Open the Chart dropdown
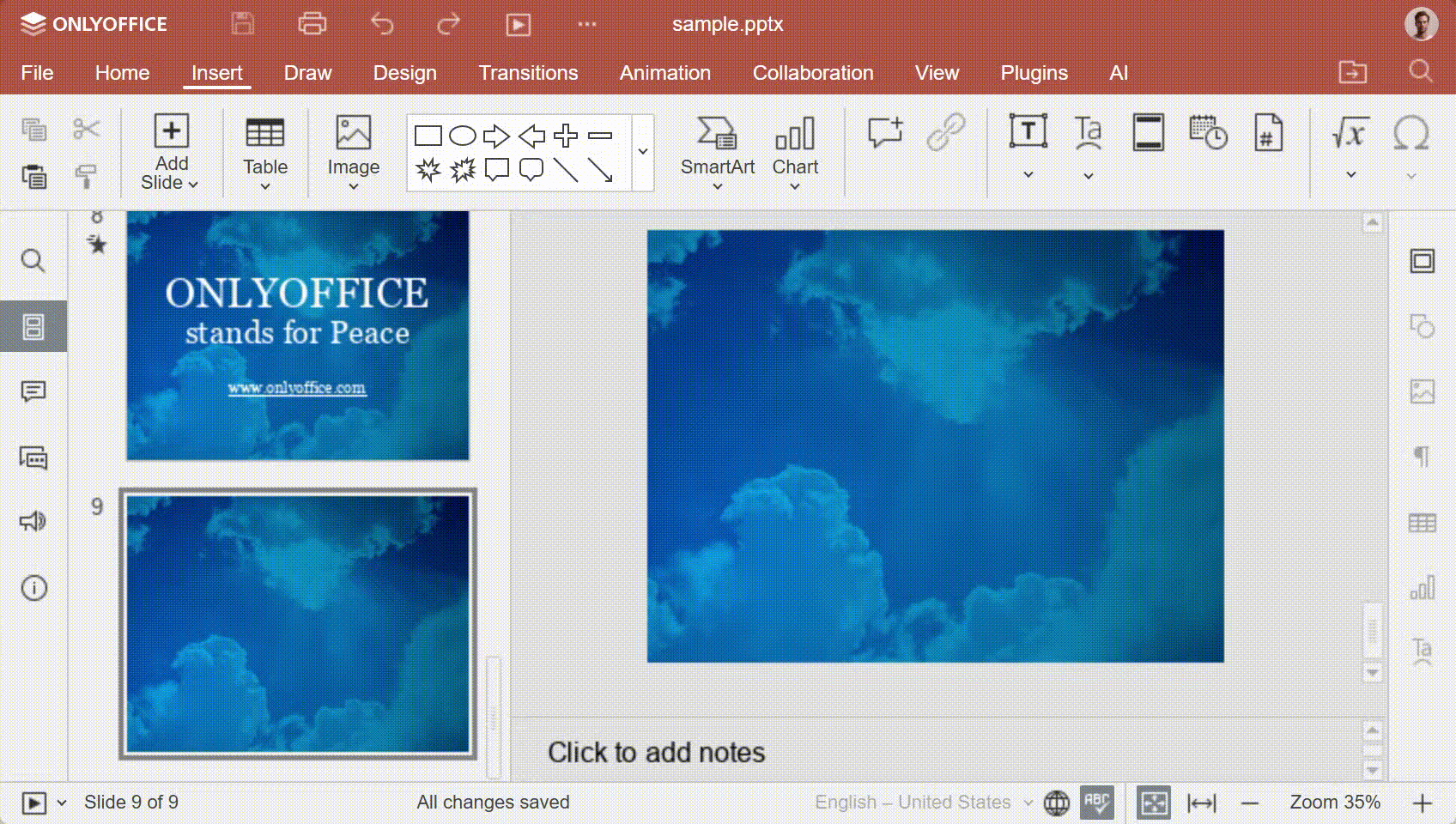The width and height of the screenshot is (1456, 824). (x=795, y=186)
